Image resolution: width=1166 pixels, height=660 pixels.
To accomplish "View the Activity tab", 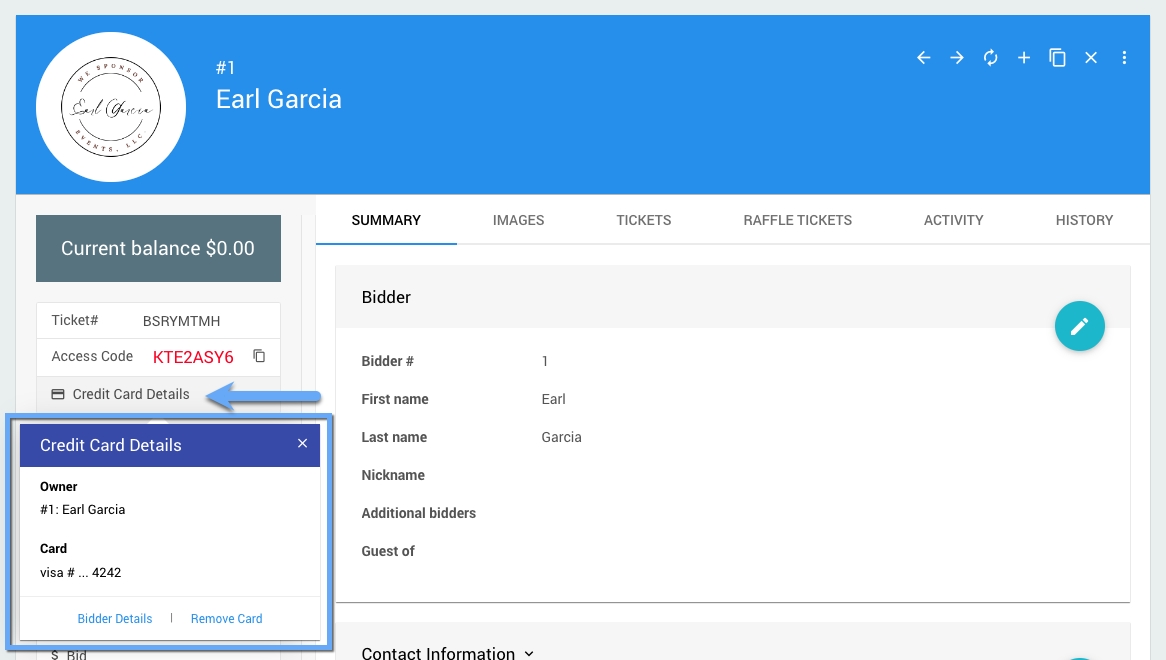I will 953,220.
